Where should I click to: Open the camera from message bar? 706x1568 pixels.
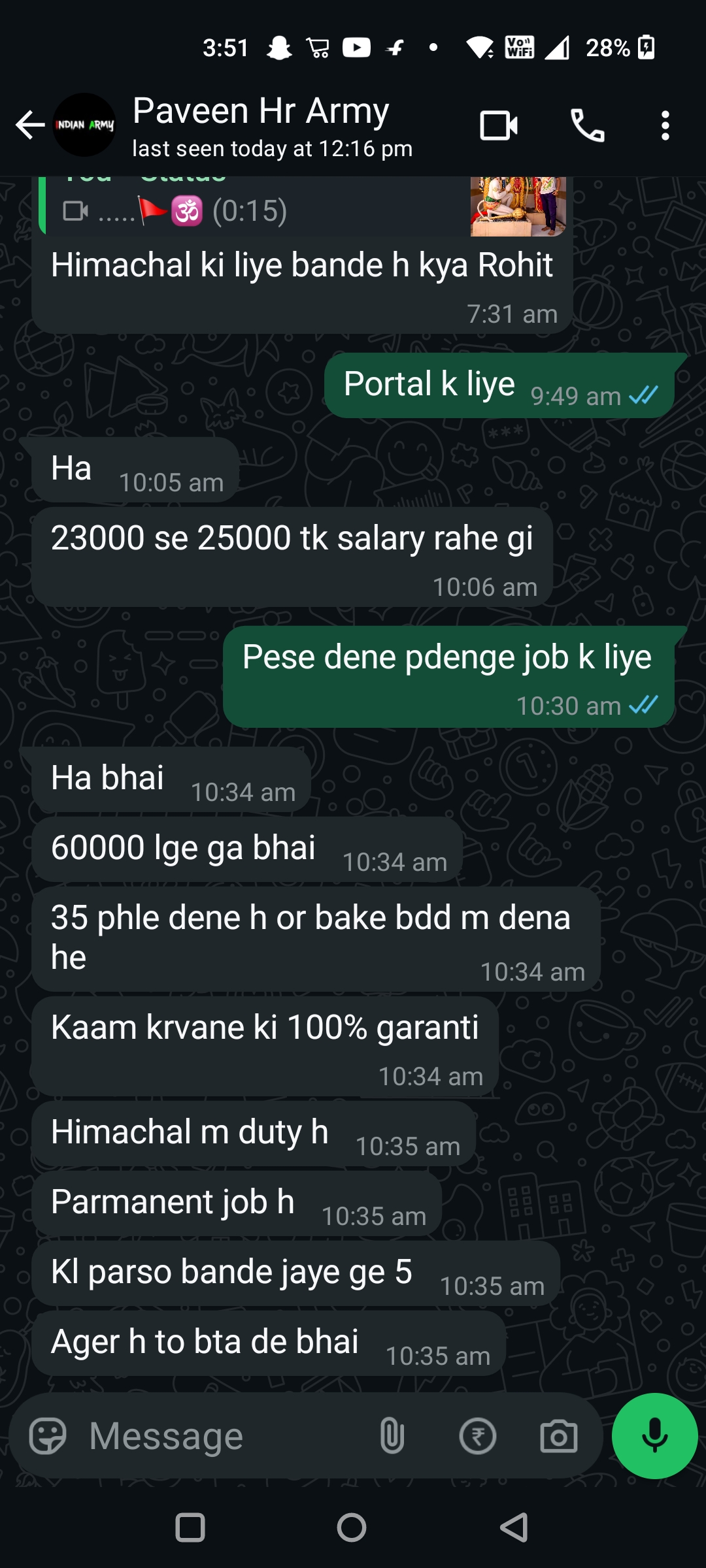pyautogui.click(x=559, y=1436)
